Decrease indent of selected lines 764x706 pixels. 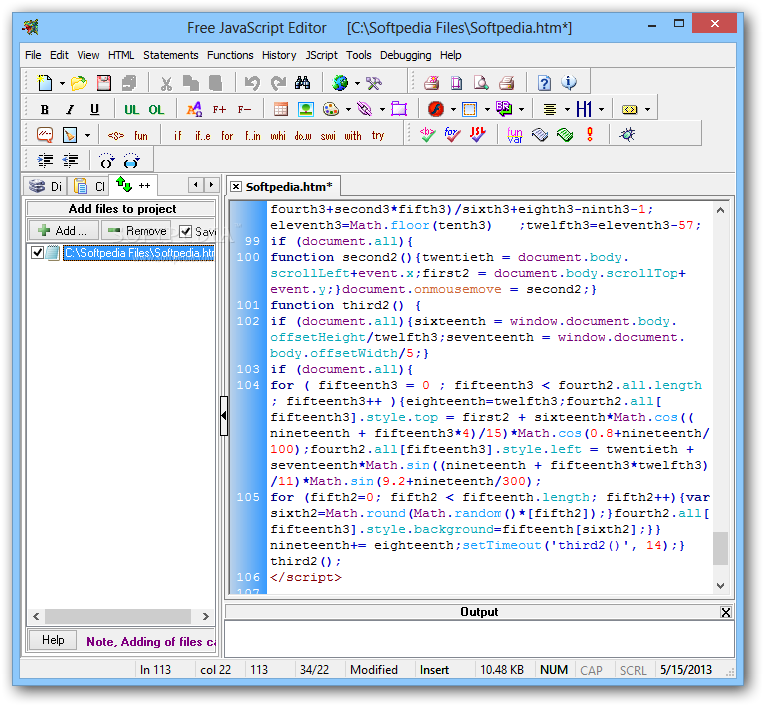pos(70,160)
